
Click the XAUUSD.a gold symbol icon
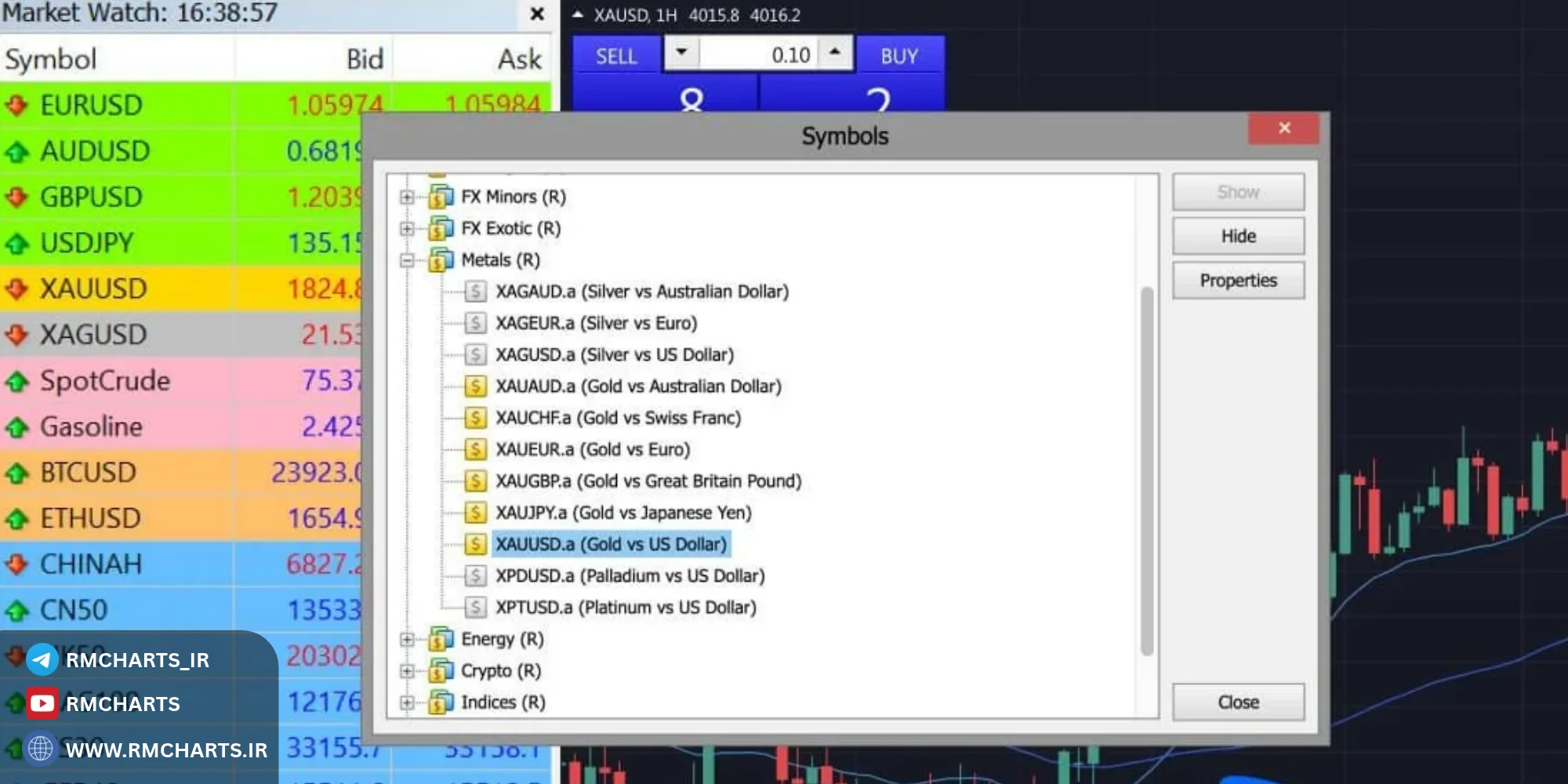tap(475, 544)
